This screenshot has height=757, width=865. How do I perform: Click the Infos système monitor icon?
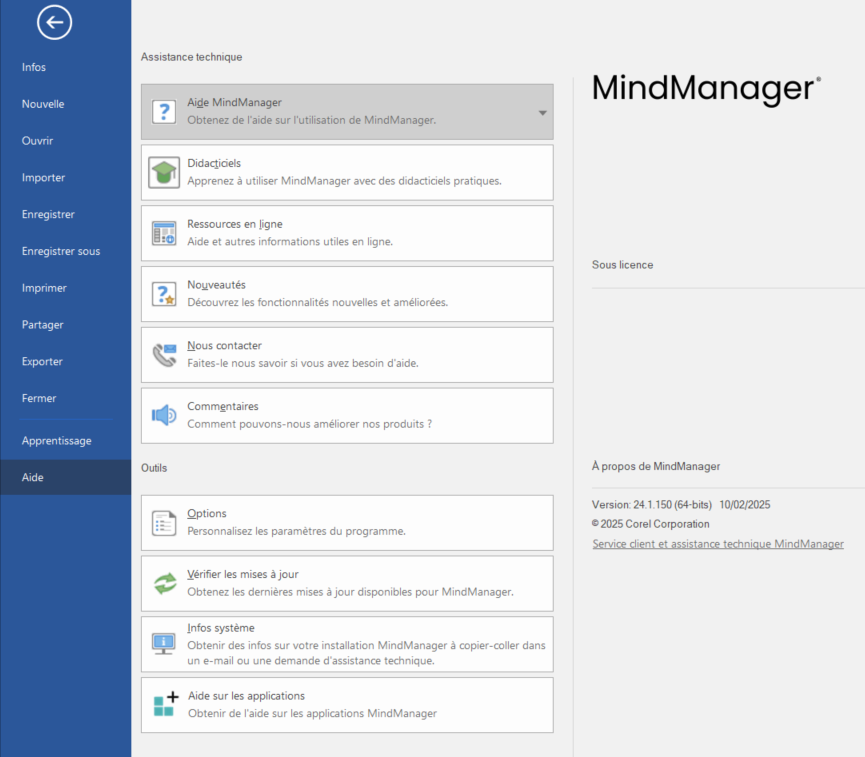pyautogui.click(x=164, y=644)
